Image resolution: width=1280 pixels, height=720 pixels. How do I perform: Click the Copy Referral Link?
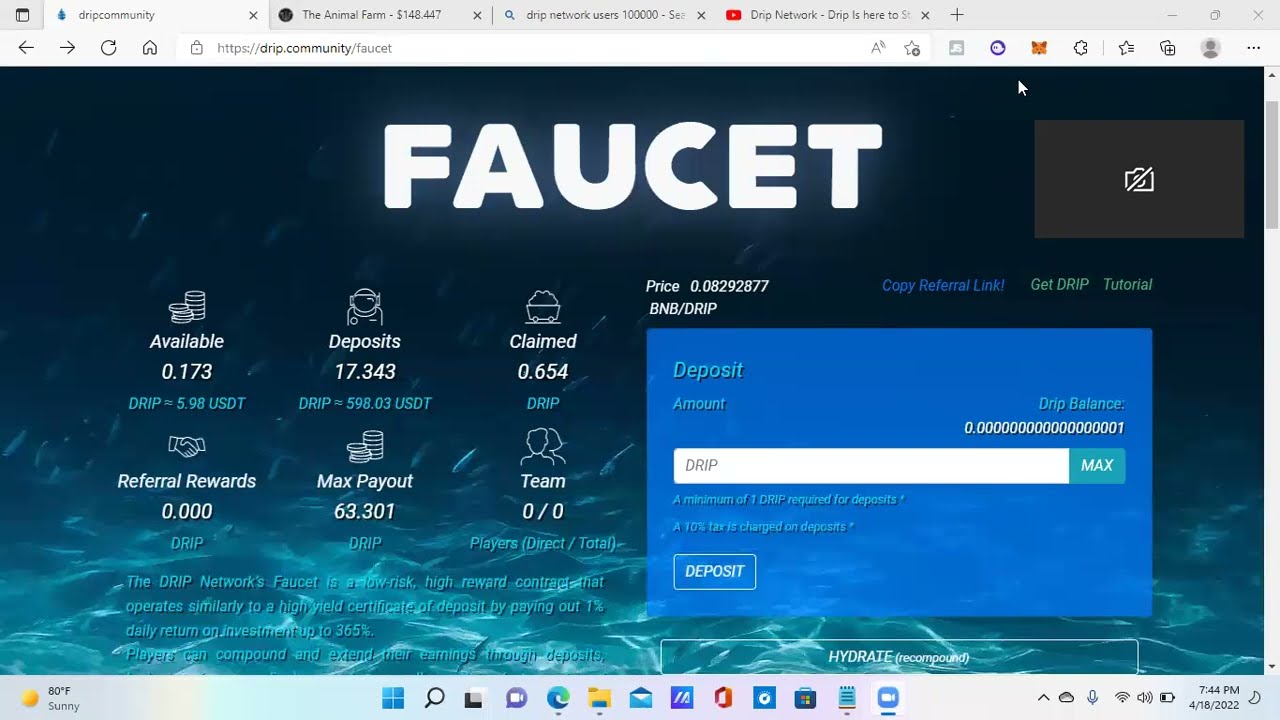[943, 285]
